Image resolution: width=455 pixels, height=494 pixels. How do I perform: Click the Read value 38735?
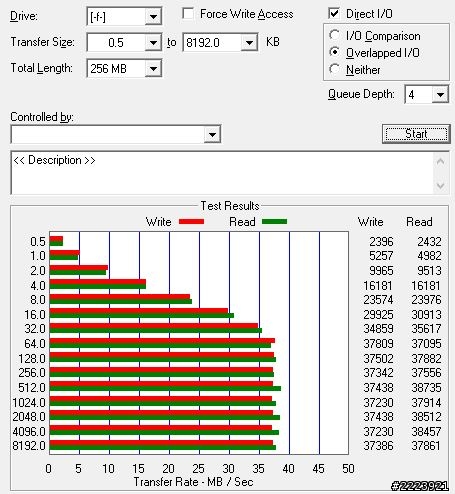click(x=426, y=387)
